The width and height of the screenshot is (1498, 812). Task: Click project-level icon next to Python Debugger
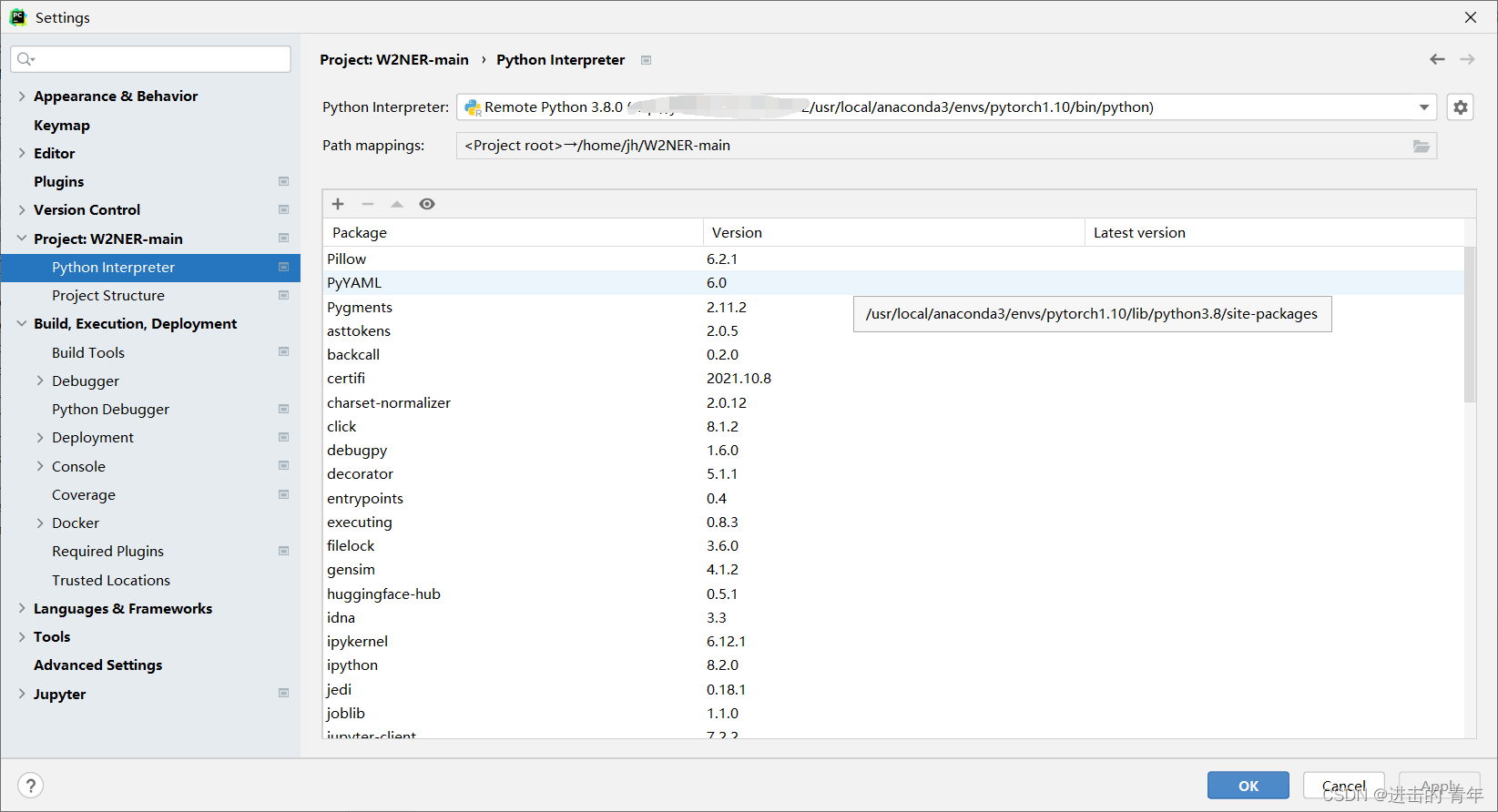283,409
